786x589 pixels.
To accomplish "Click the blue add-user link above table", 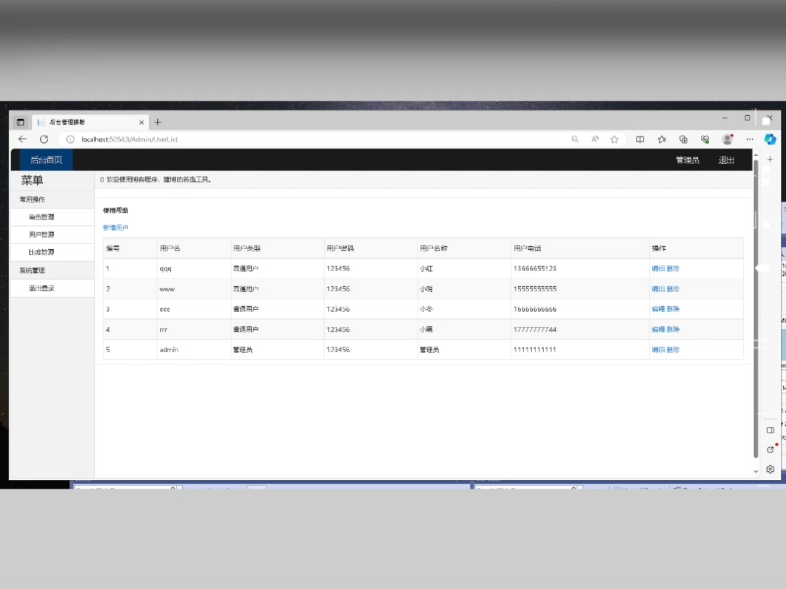I will pyautogui.click(x=115, y=228).
